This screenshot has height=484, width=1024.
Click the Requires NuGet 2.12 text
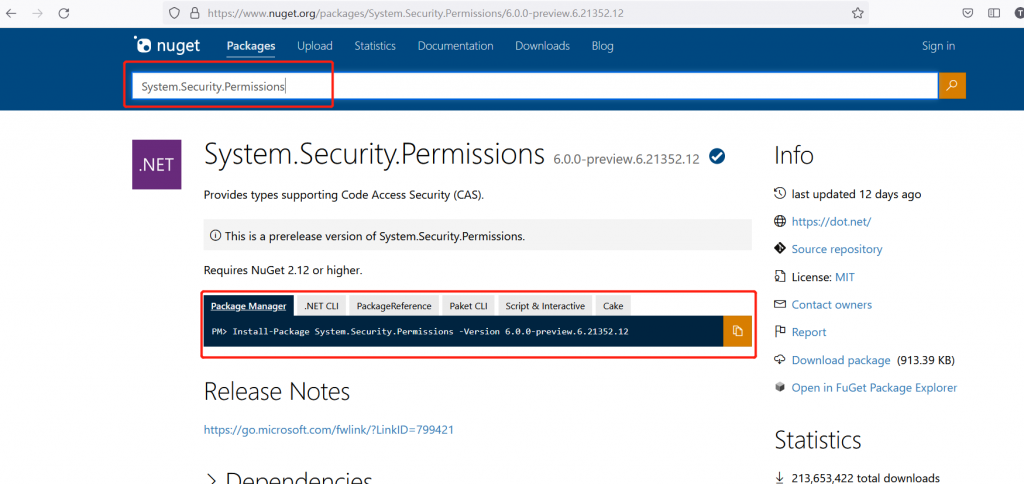(283, 270)
